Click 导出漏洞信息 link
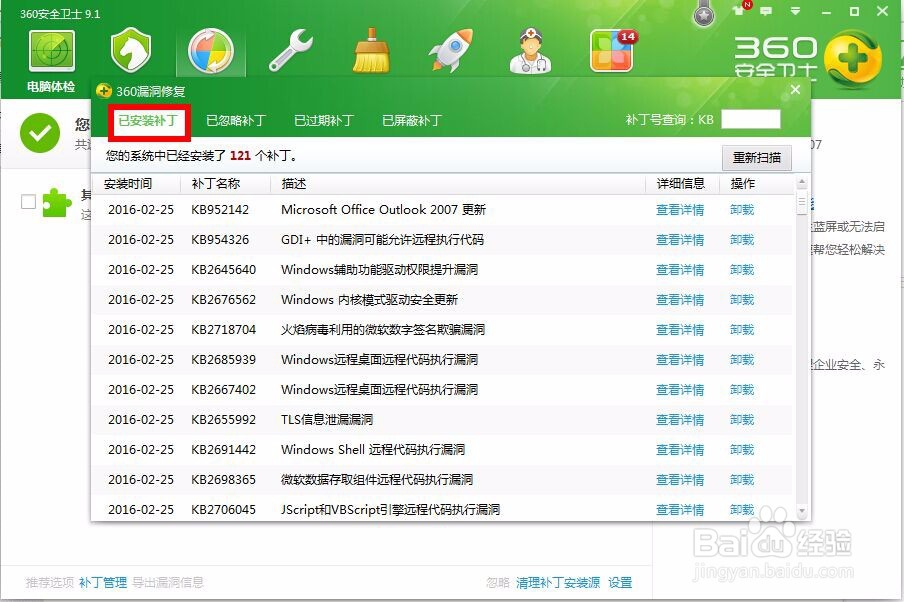 point(168,582)
